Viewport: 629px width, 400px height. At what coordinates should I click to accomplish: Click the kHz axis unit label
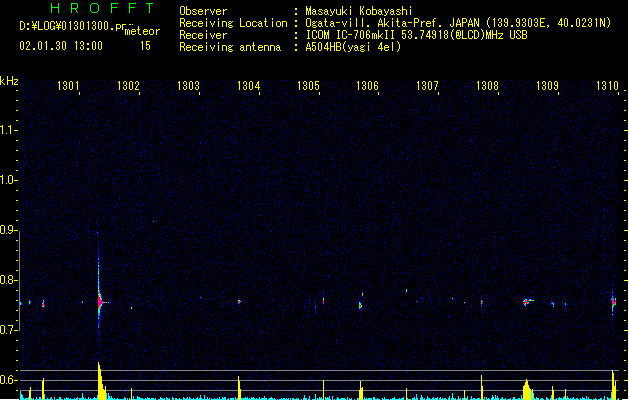(x=9, y=81)
